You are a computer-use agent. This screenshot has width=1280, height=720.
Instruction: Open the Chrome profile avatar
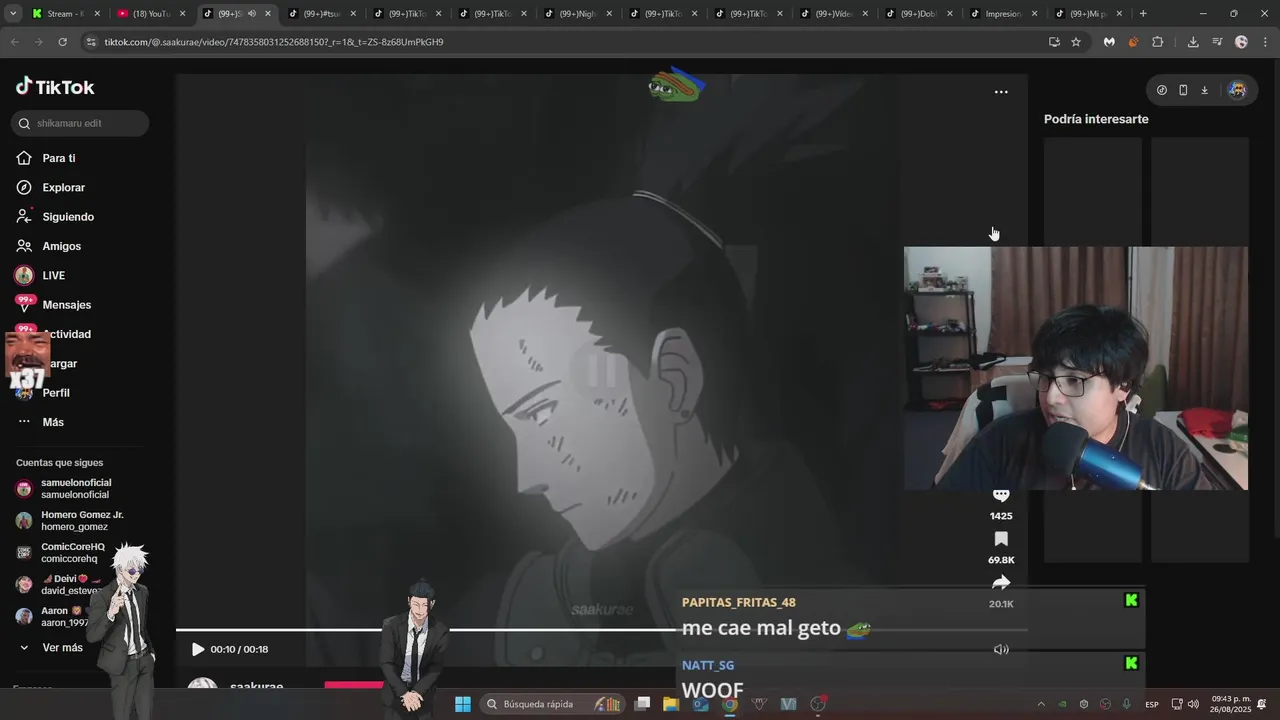click(1241, 42)
